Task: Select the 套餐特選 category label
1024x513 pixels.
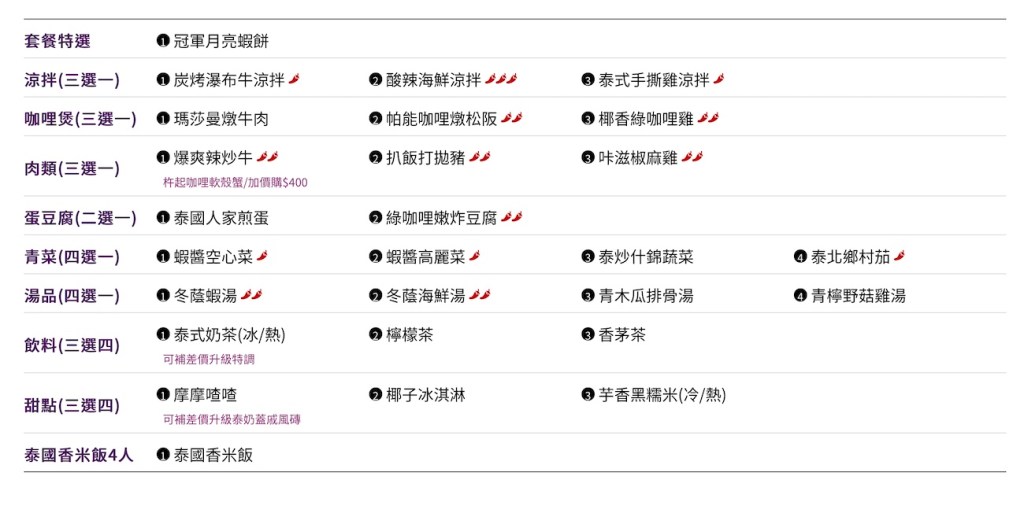Action: coord(57,41)
